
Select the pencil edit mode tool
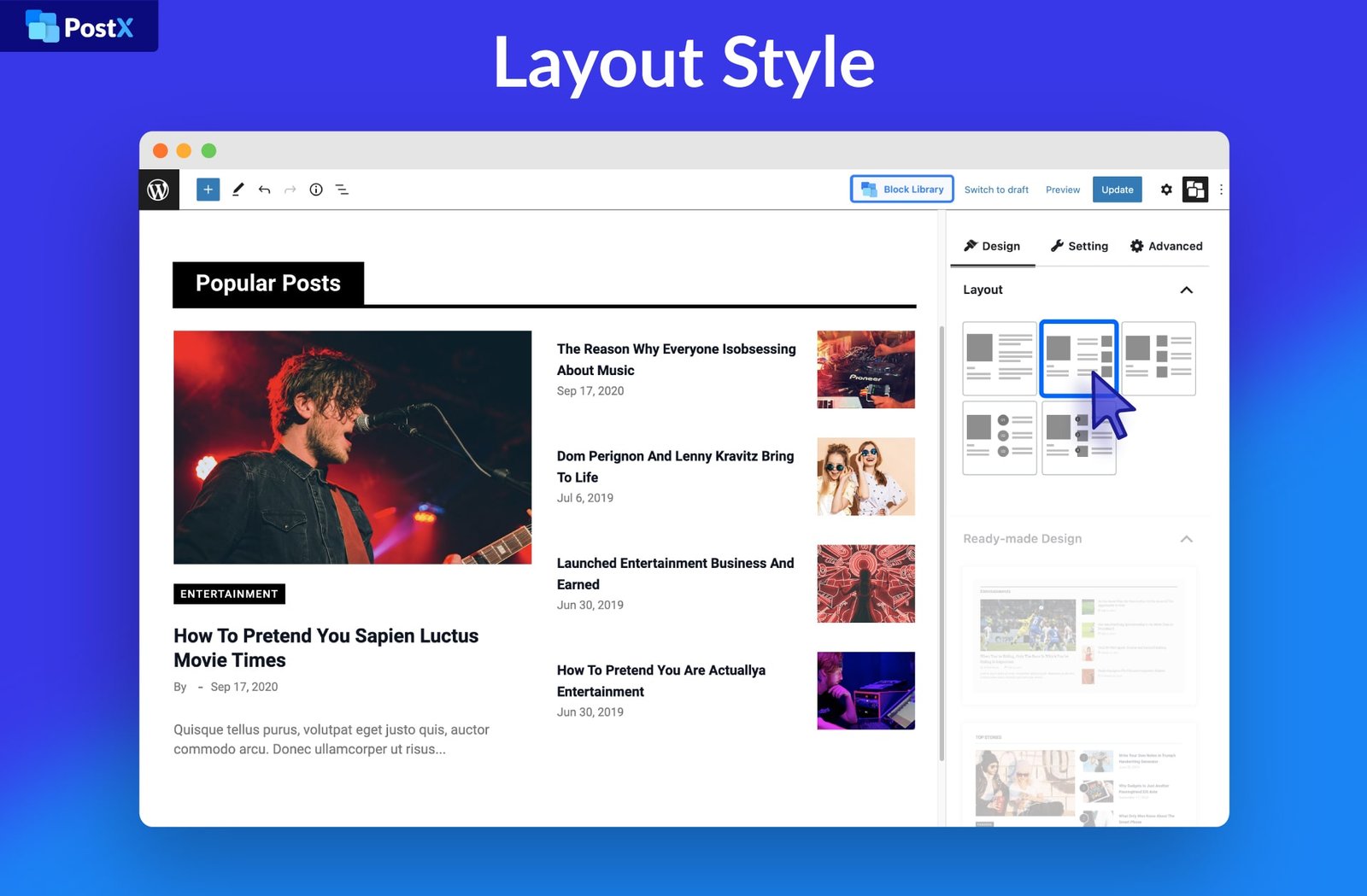click(238, 189)
